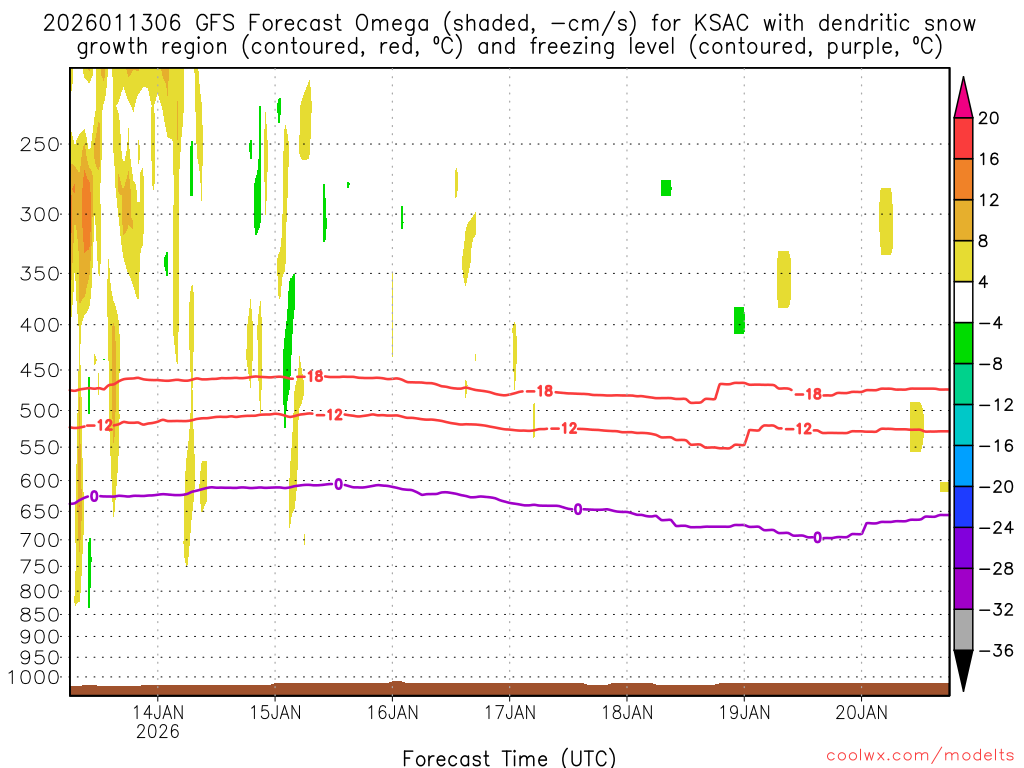Click the -12 contour label near 15JAN

[329, 415]
